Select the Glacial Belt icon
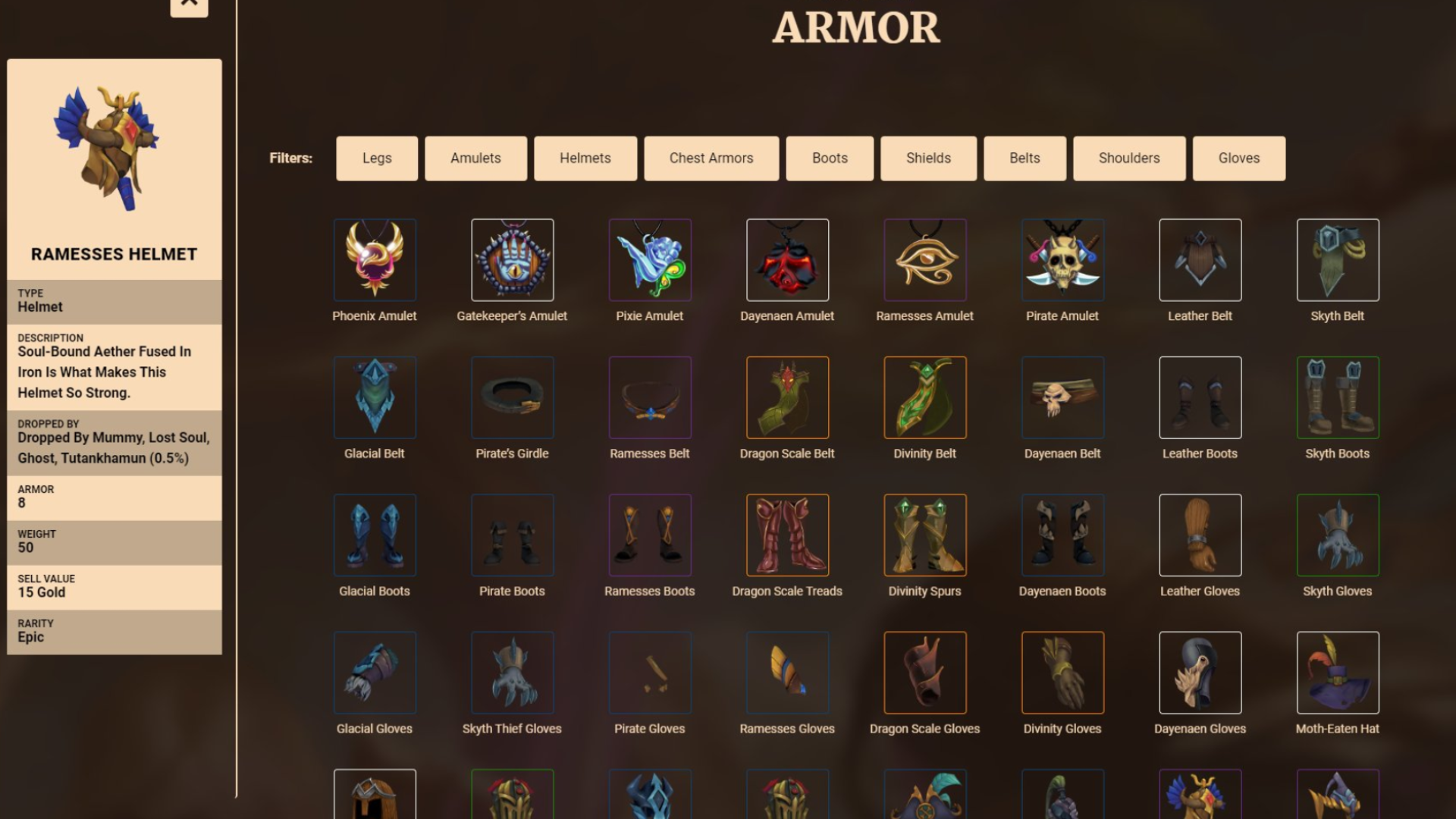Image resolution: width=1456 pixels, height=819 pixels. [x=375, y=397]
